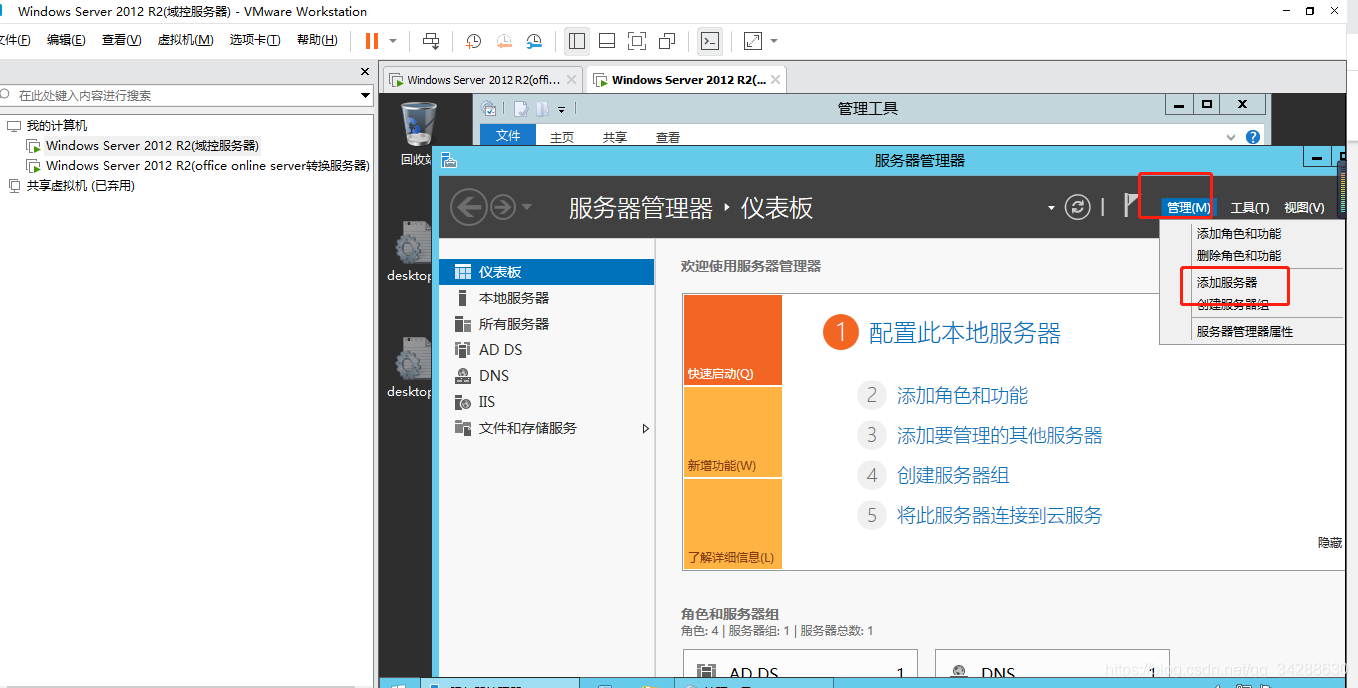The image size is (1358, 688).
Task: Open the snapshot manager wrench icon
Action: tap(534, 41)
